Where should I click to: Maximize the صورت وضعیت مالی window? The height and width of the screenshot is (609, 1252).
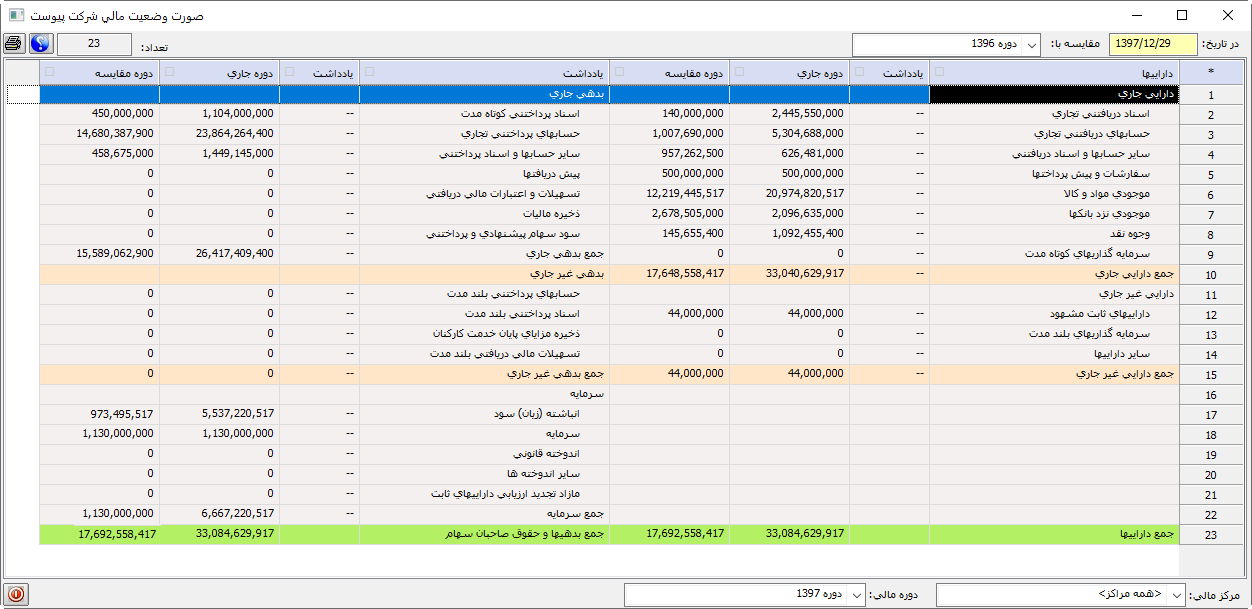1182,15
